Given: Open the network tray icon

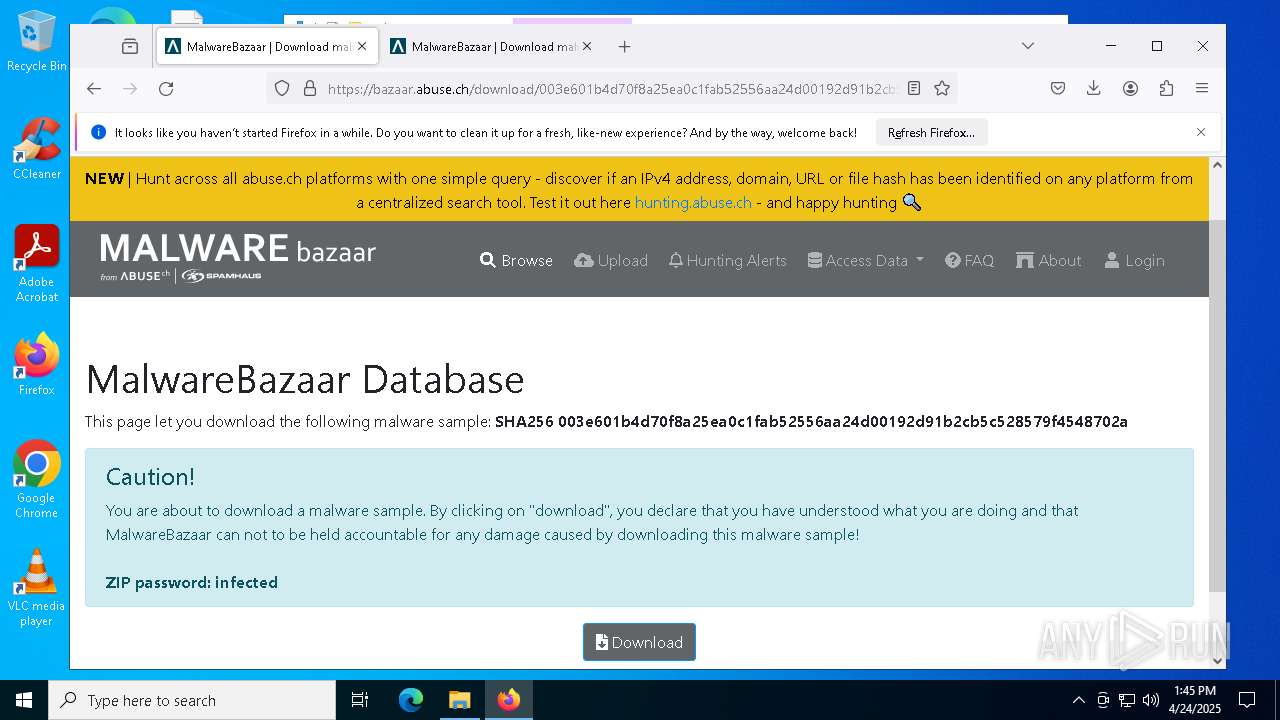Looking at the screenshot, I should tap(1127, 700).
